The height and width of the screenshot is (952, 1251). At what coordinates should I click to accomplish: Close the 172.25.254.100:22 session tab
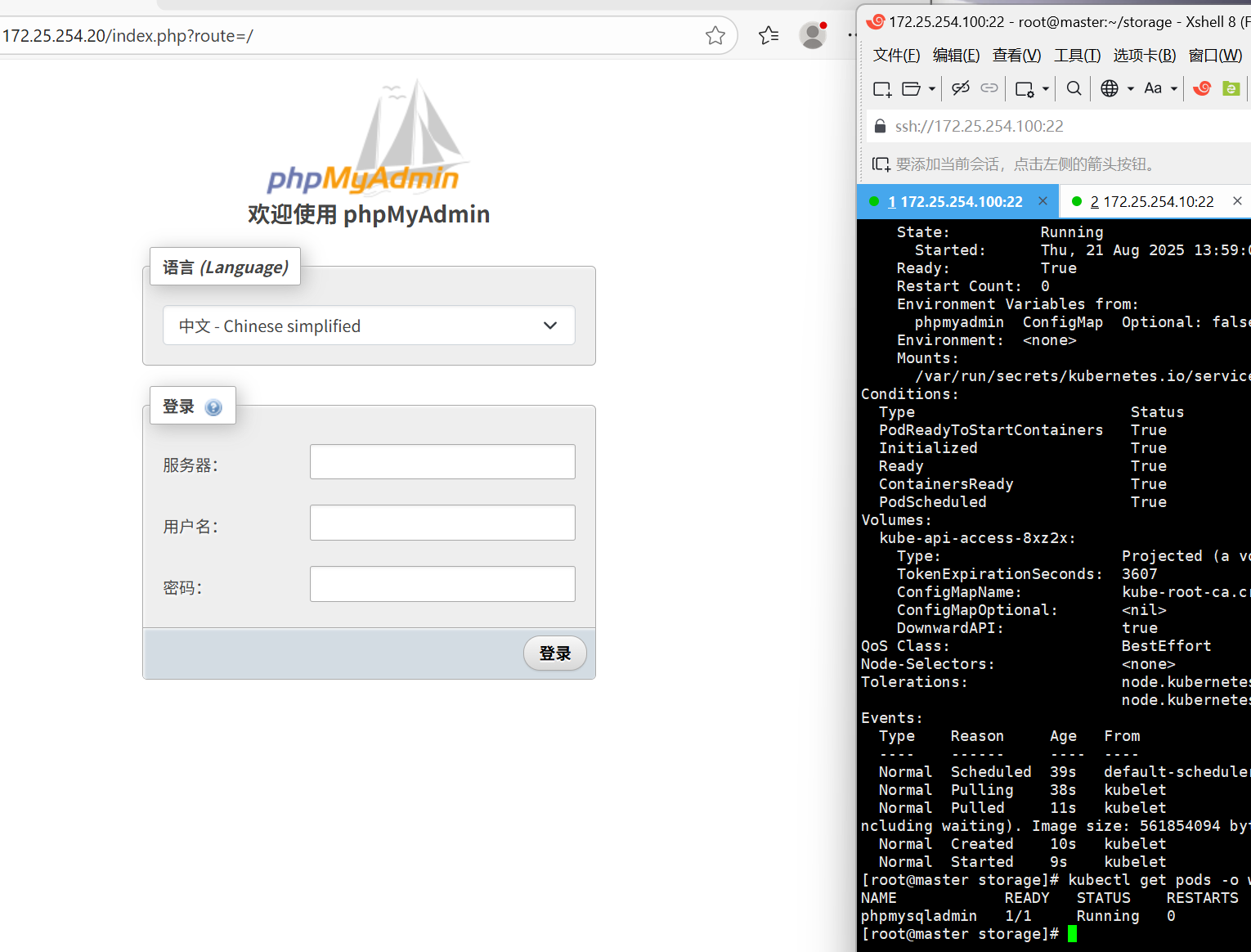coord(1042,201)
